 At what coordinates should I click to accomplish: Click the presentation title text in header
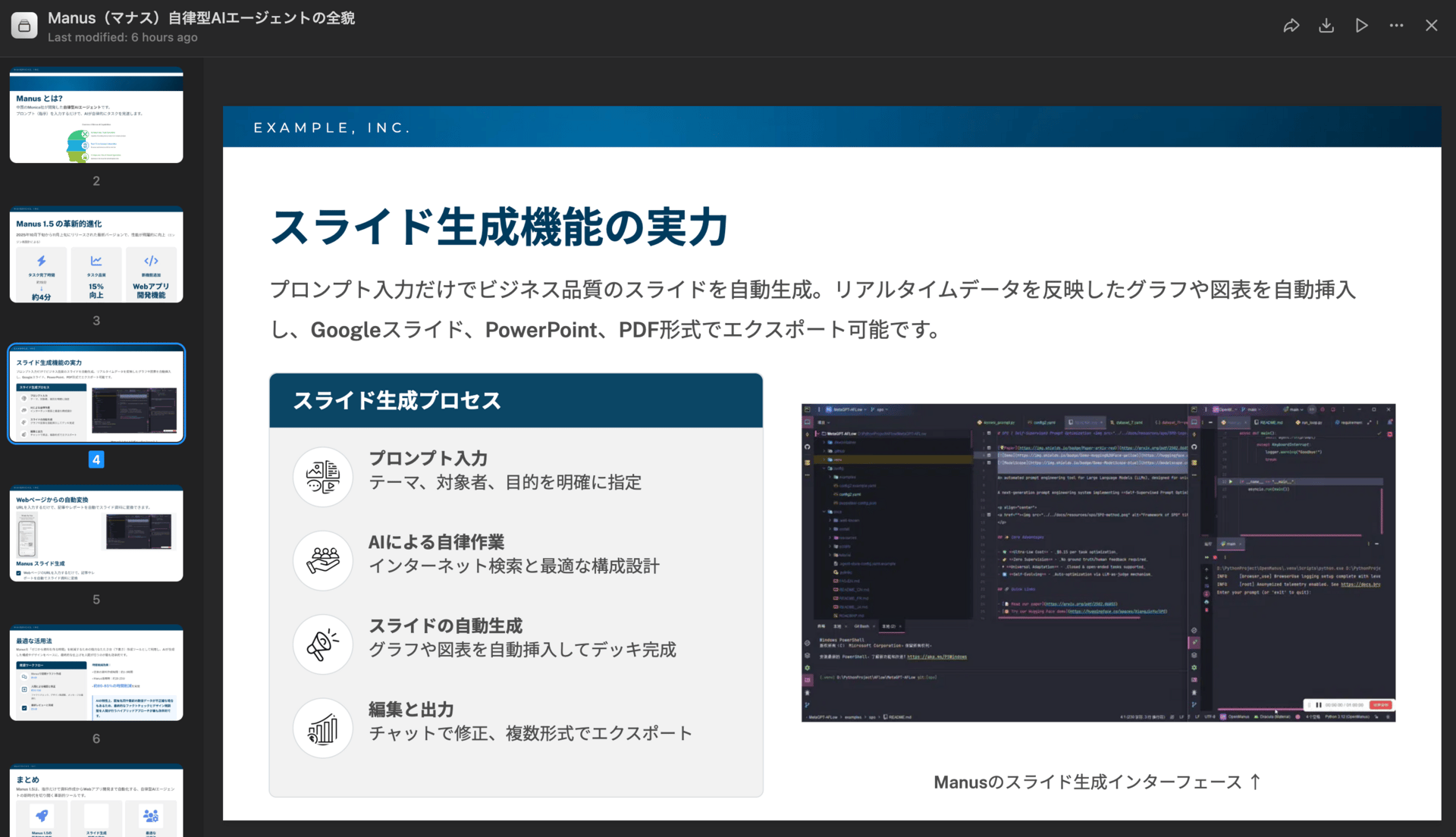click(201, 17)
